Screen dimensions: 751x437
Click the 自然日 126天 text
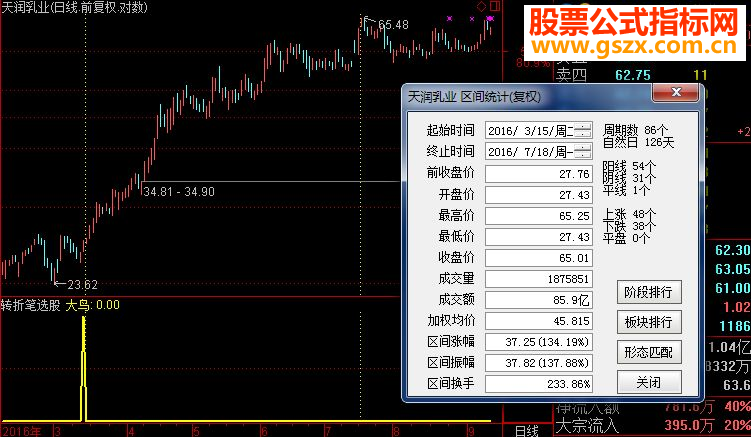tap(638, 142)
